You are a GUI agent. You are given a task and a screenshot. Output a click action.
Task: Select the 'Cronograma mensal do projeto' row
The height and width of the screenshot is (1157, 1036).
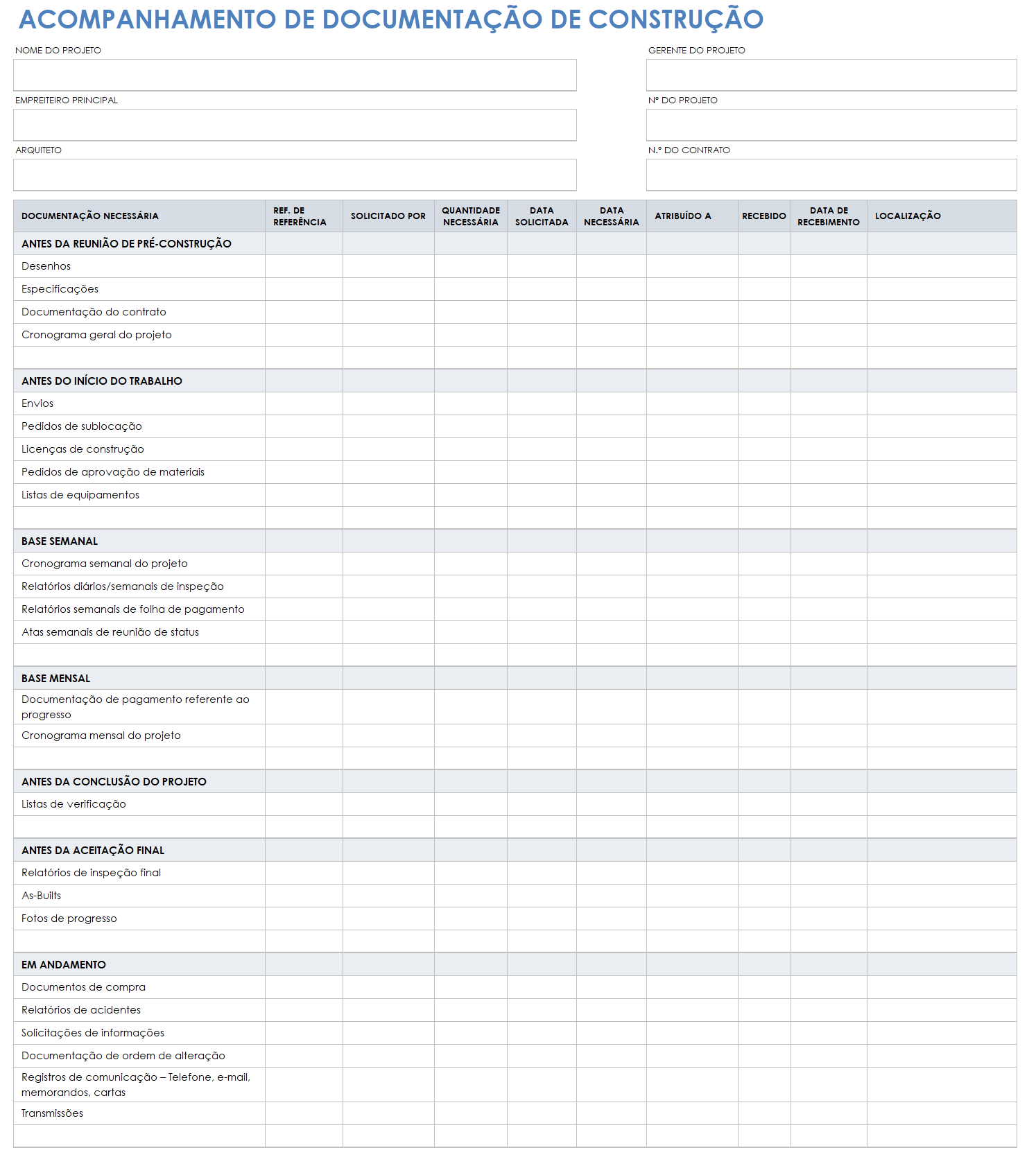coord(515,736)
